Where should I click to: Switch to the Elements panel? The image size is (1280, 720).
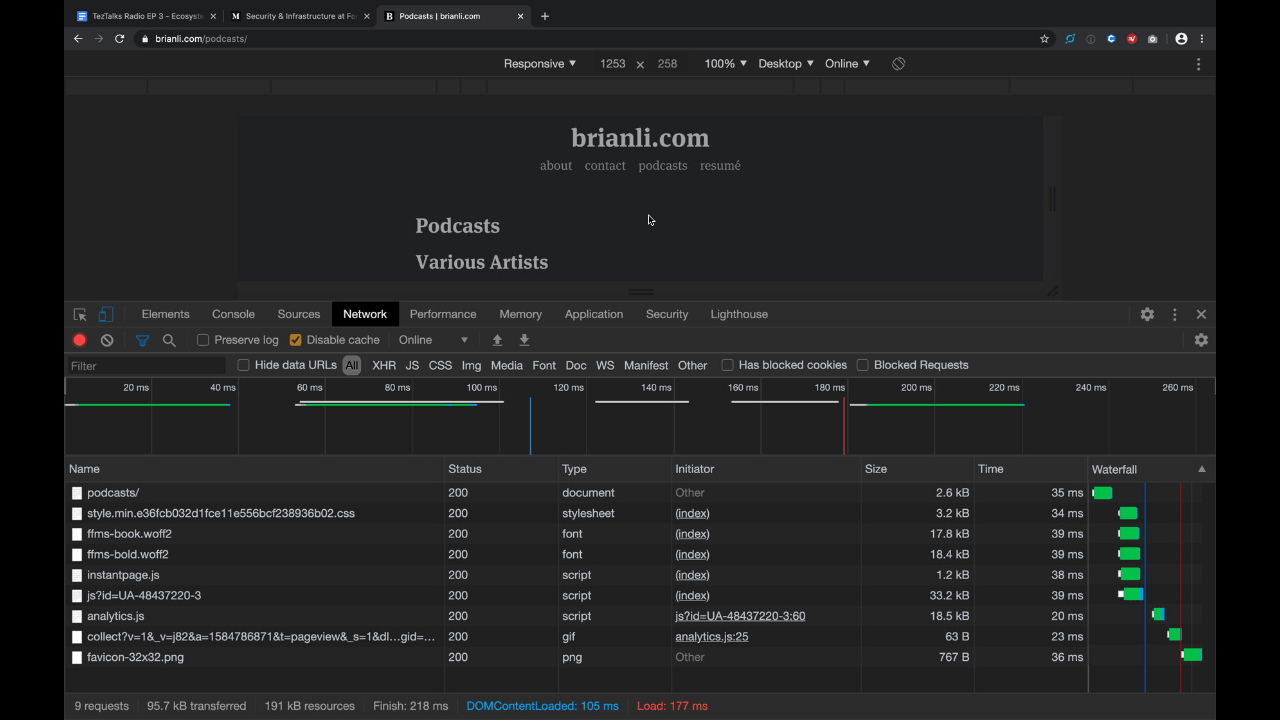coord(165,314)
